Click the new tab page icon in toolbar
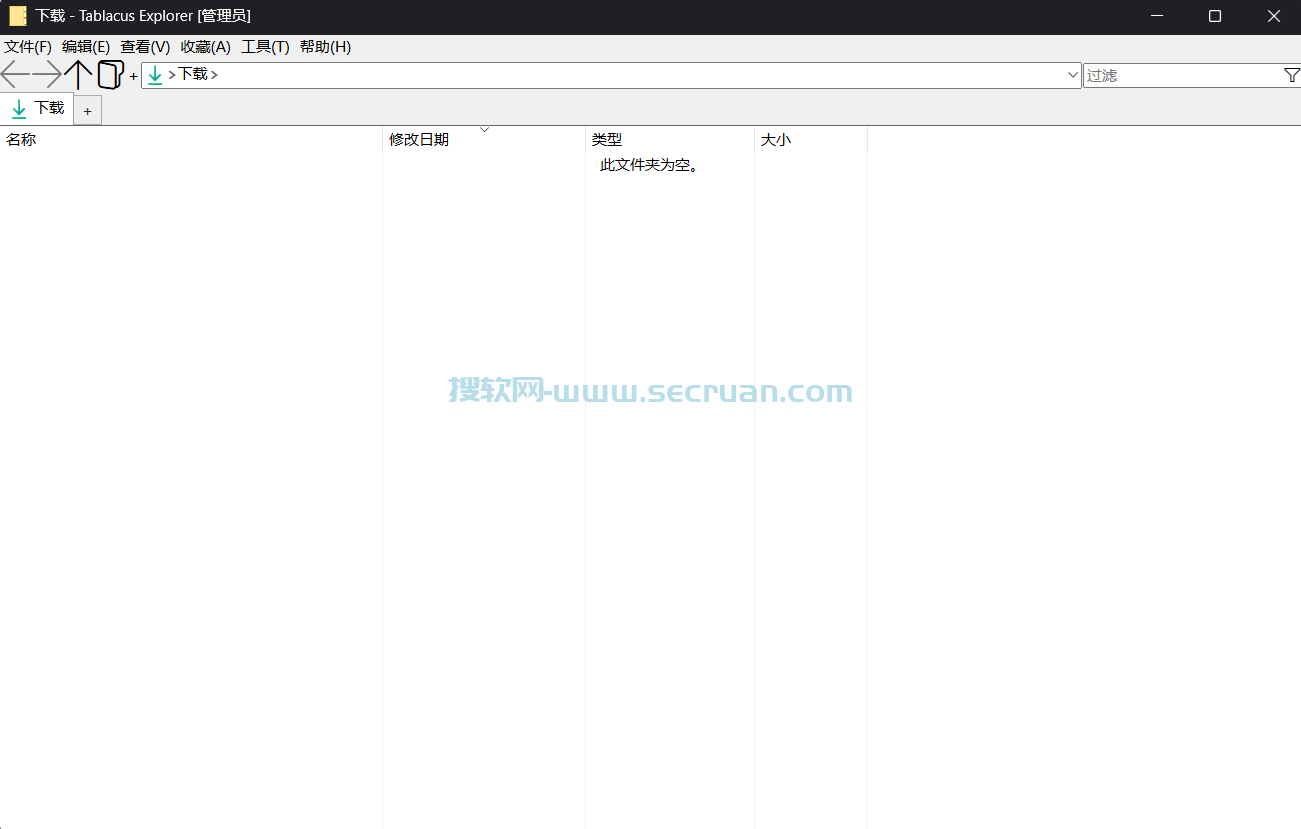The width and height of the screenshot is (1301, 829). [110, 74]
